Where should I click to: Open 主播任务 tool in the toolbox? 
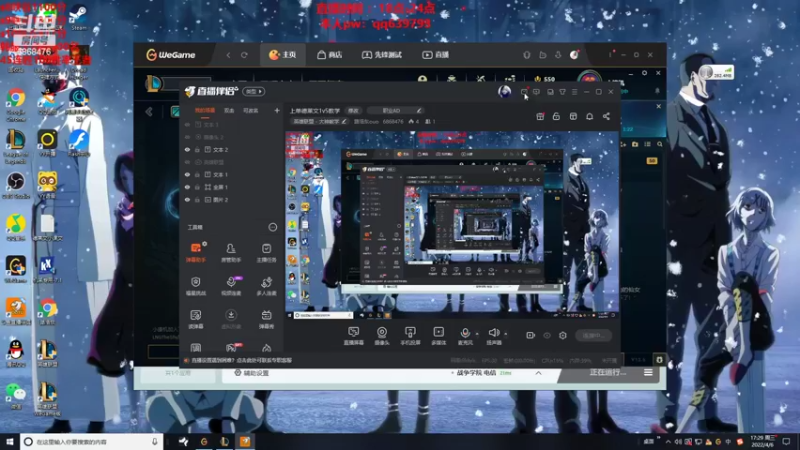[266, 253]
